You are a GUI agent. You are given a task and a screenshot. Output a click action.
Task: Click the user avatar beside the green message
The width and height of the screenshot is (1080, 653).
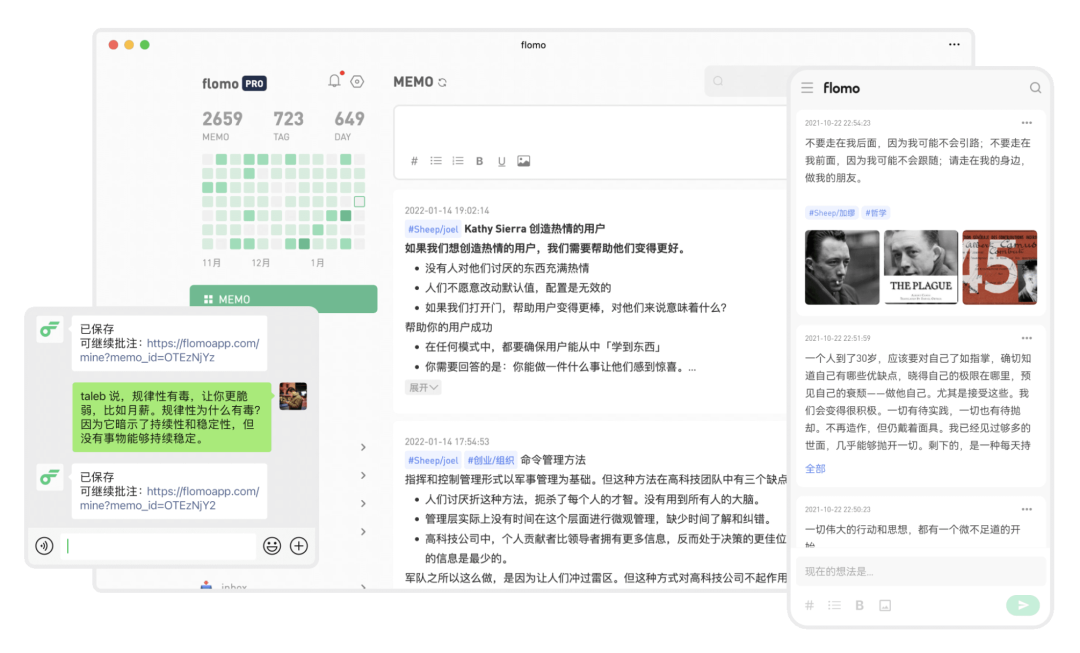(x=293, y=396)
